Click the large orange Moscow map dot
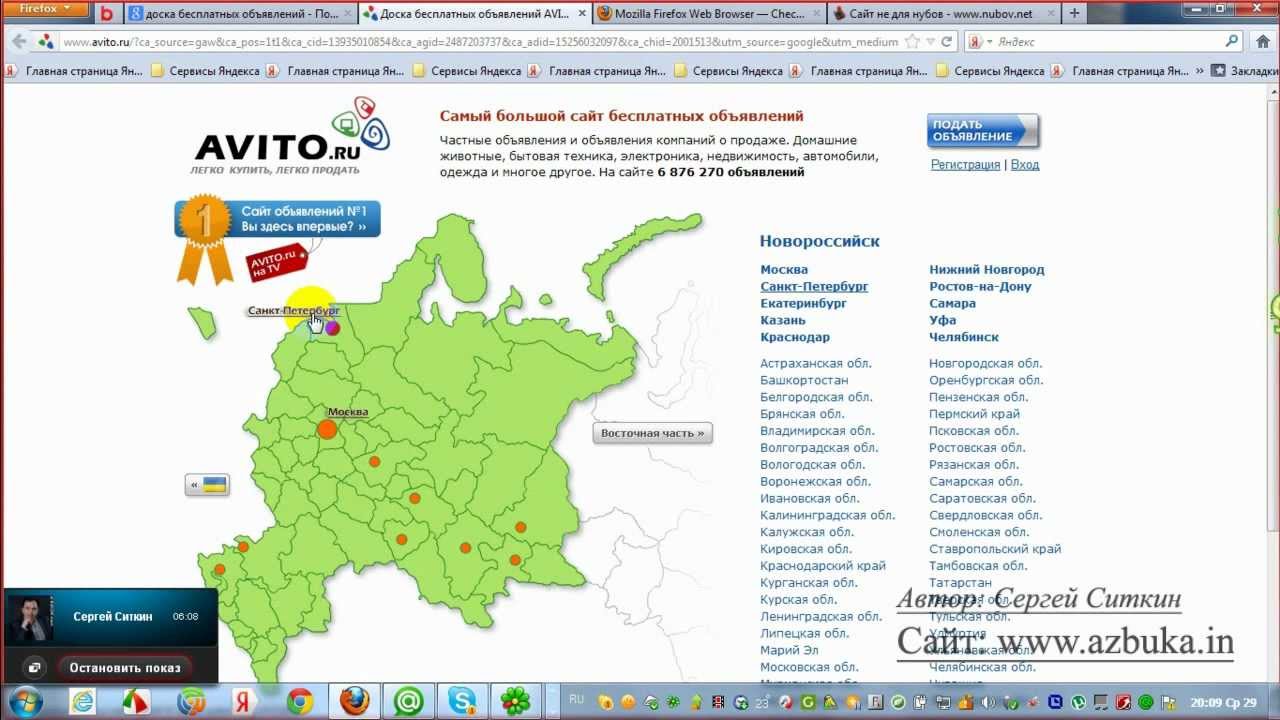This screenshot has height=720, width=1280. point(327,429)
